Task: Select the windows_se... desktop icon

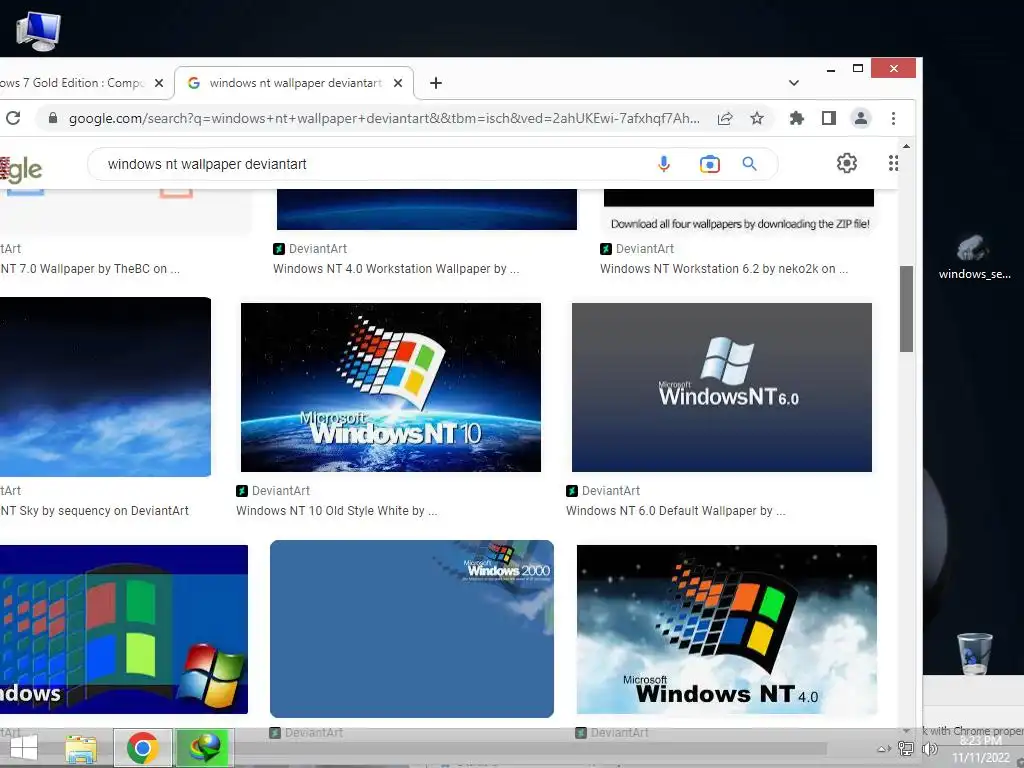Action: click(974, 257)
